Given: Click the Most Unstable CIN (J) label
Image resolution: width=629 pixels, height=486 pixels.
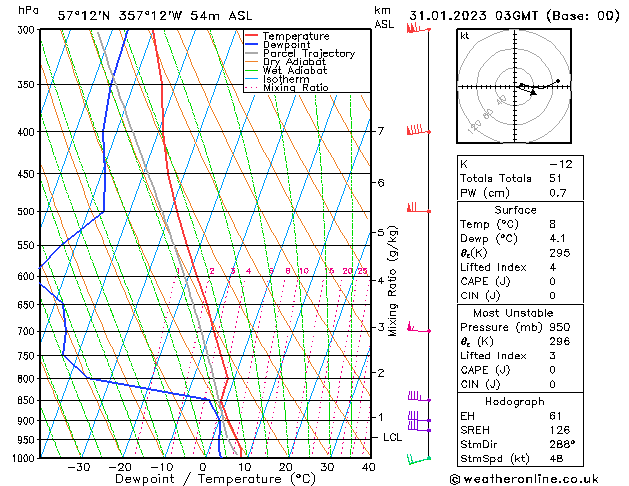Looking at the screenshot, I should click(x=480, y=384).
